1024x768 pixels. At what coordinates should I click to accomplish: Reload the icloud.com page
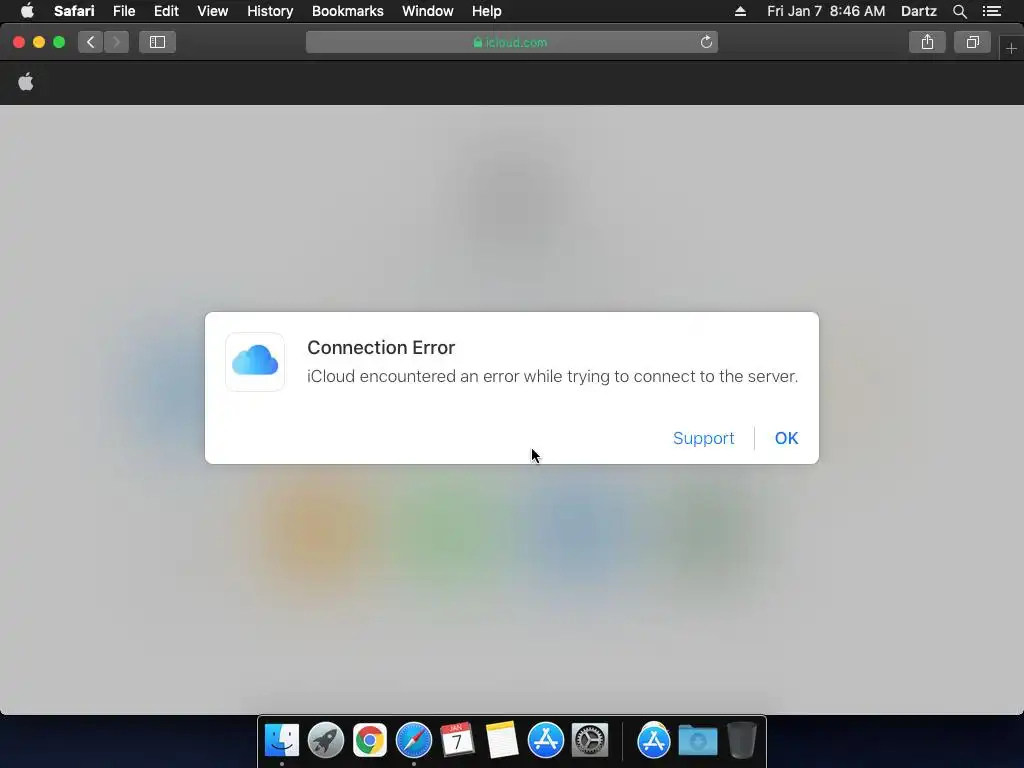click(x=706, y=42)
